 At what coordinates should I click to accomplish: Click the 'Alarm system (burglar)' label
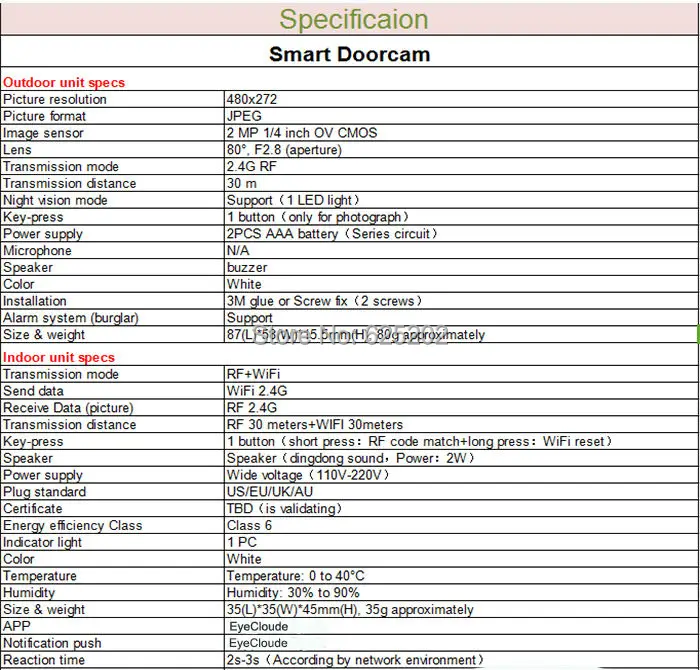(71, 318)
